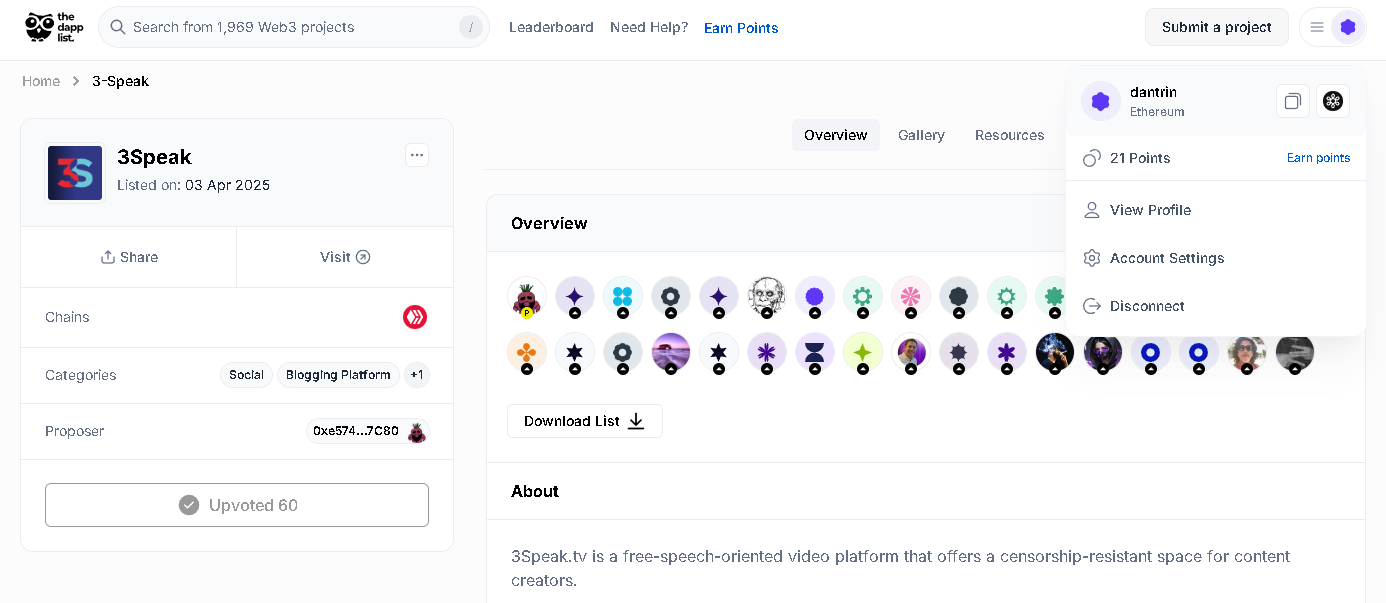
Task: Click the Need Help? link
Action: tap(649, 27)
